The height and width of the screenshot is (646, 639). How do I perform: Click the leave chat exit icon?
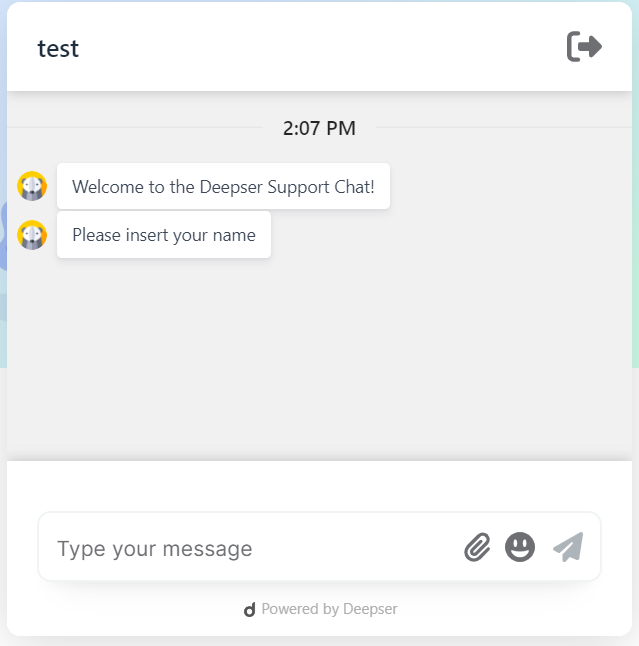pyautogui.click(x=584, y=47)
